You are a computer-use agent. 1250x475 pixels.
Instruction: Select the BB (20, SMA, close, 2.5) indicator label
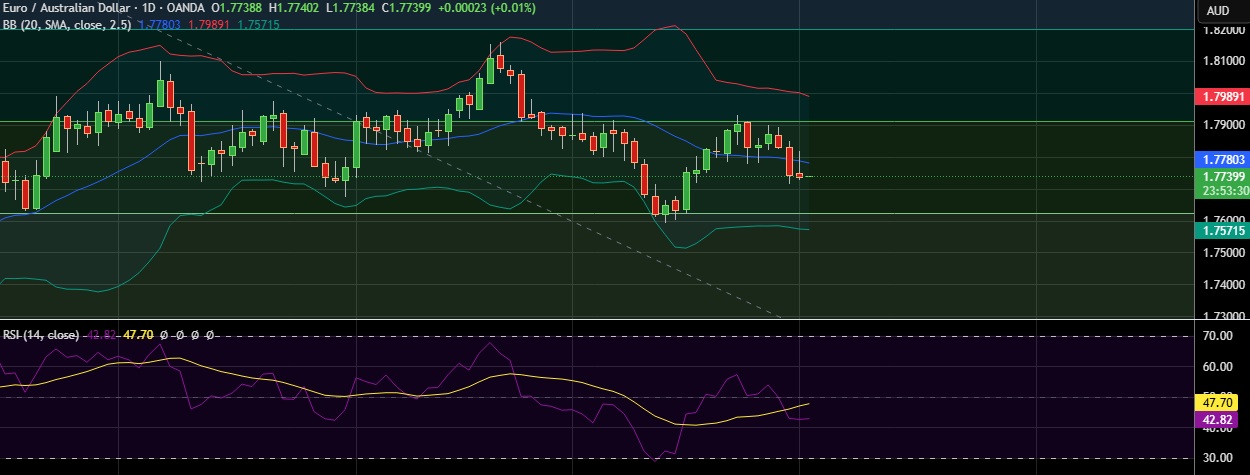click(x=66, y=23)
